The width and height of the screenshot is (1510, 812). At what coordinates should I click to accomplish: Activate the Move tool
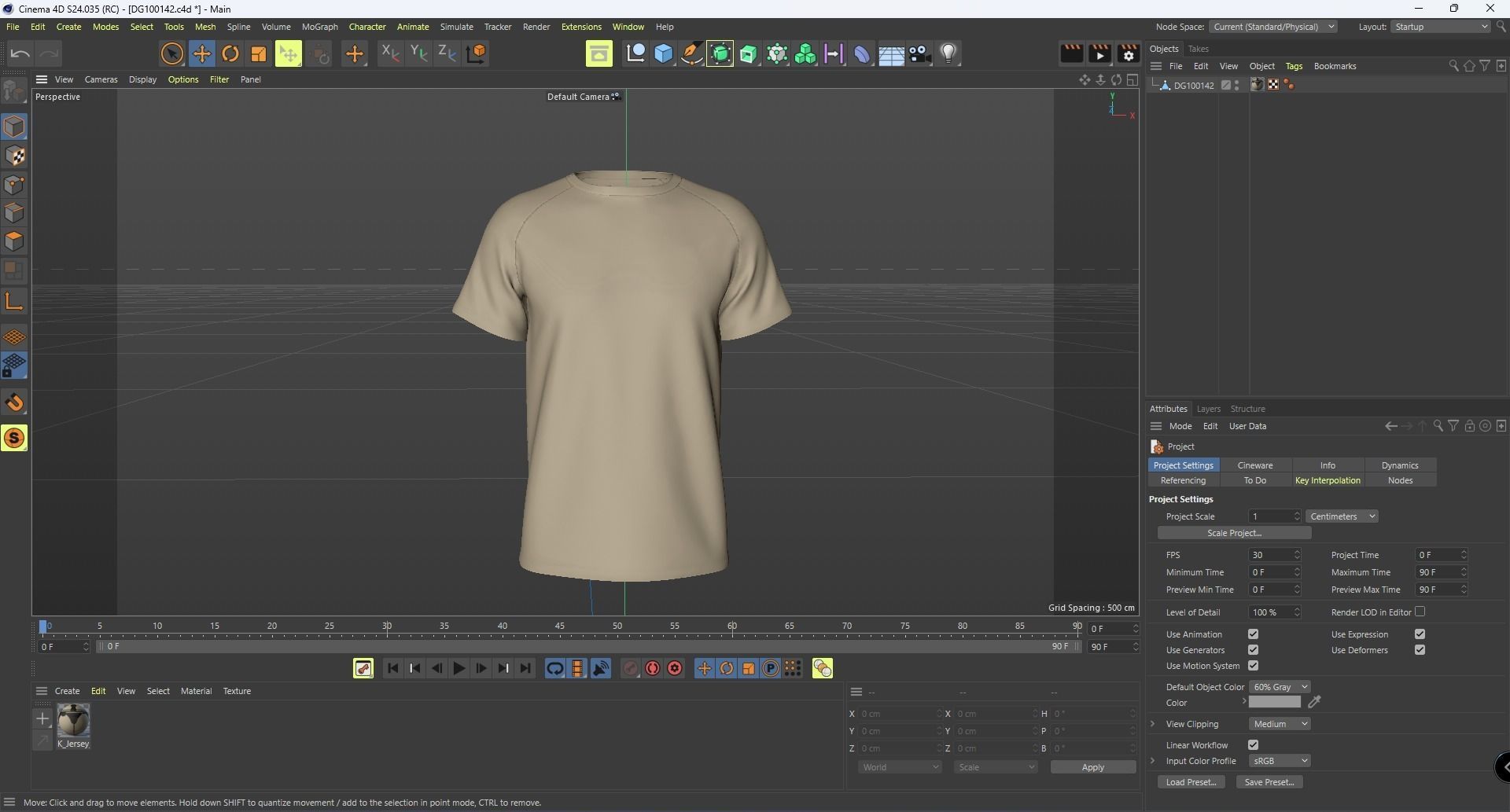click(201, 53)
